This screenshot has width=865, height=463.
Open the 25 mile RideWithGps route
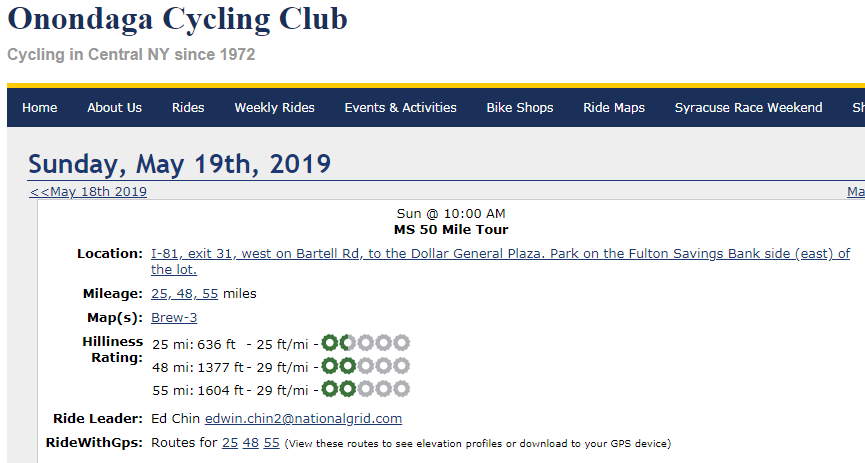pyautogui.click(x=230, y=442)
